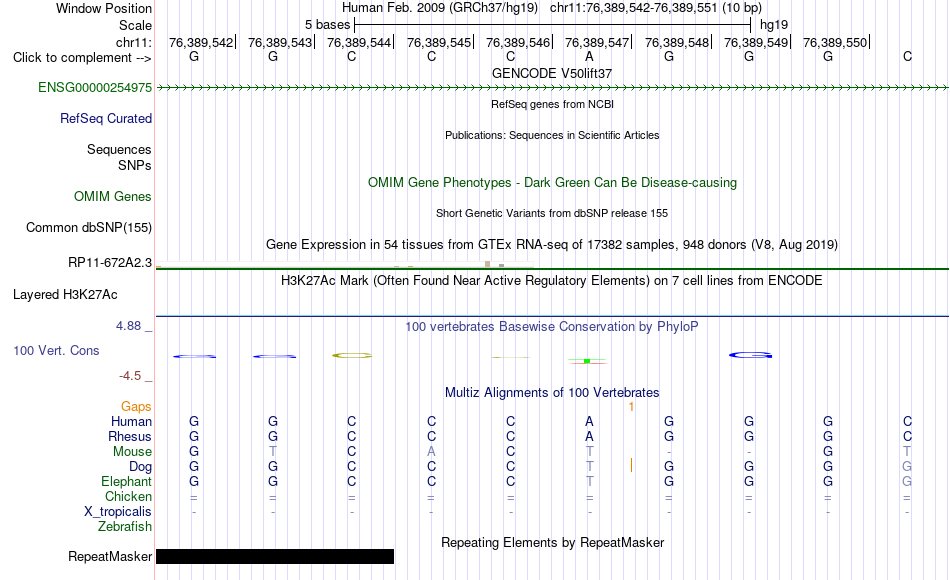Screen dimensions: 950x580
Task: Click the Mouse A base under 76,389,545
Action: click(431, 452)
